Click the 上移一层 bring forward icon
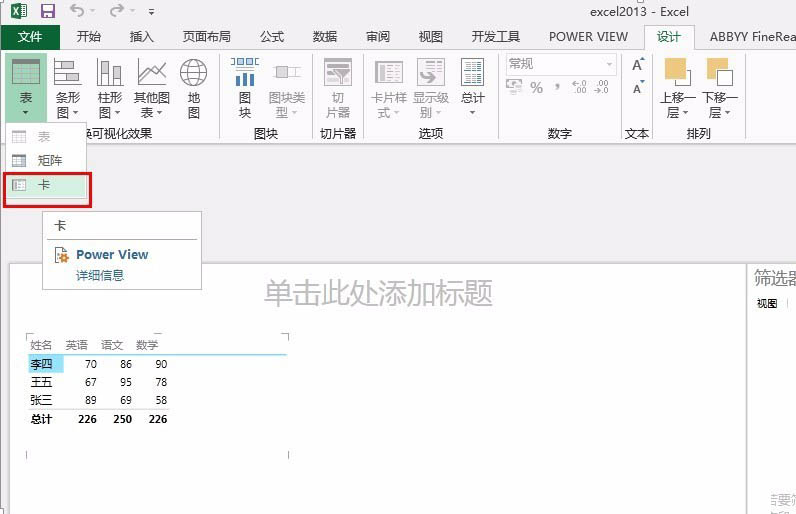Image resolution: width=796 pixels, height=514 pixels. point(677,72)
